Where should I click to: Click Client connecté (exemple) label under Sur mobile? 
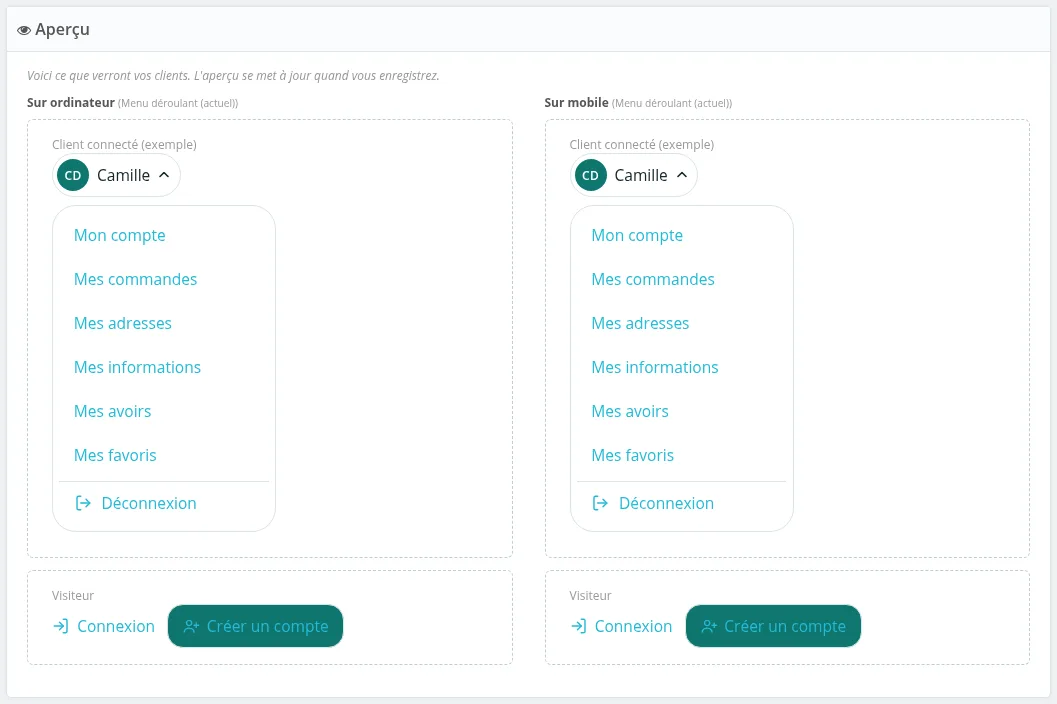pyautogui.click(x=642, y=144)
